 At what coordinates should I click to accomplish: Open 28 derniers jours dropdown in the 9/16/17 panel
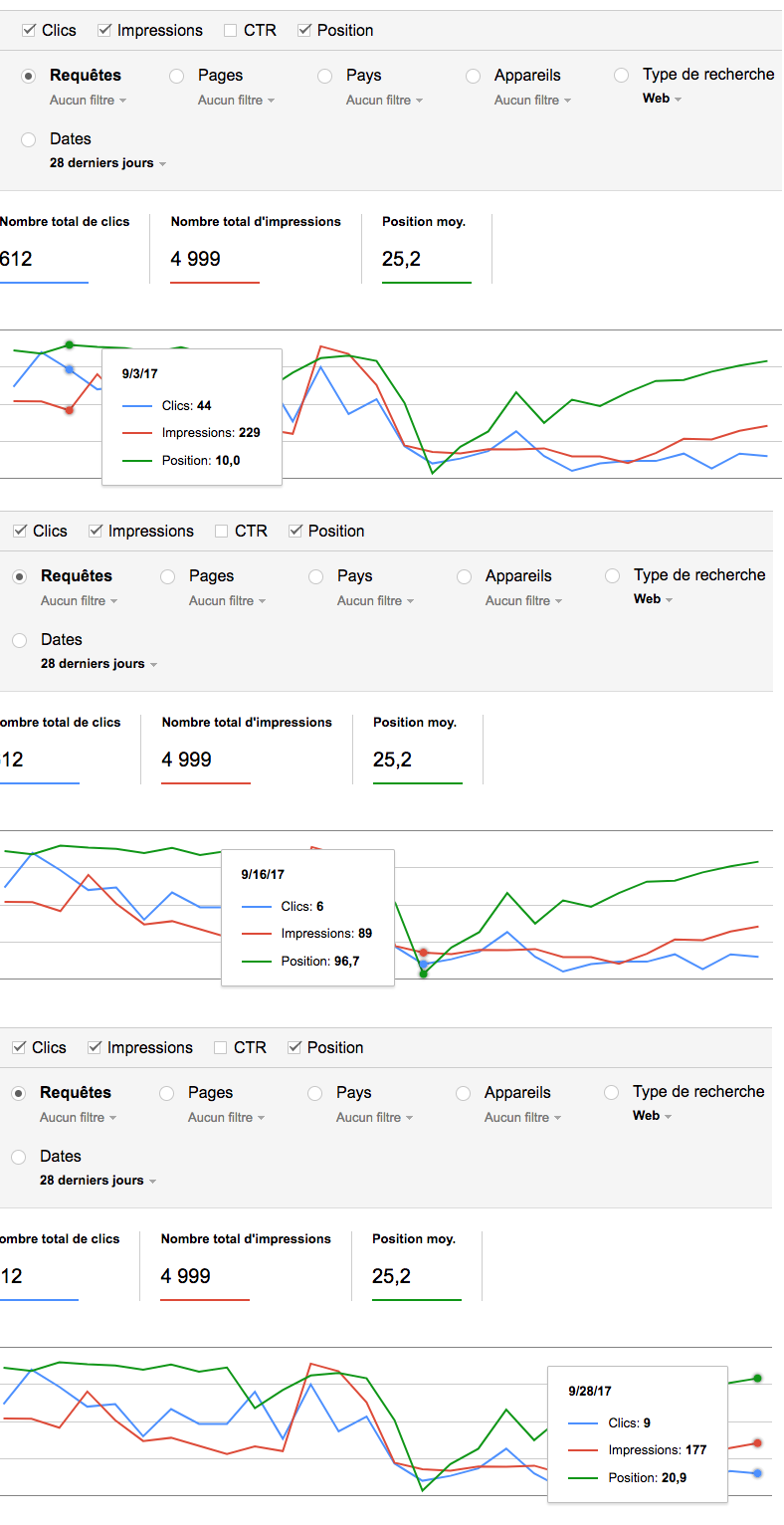99,664
